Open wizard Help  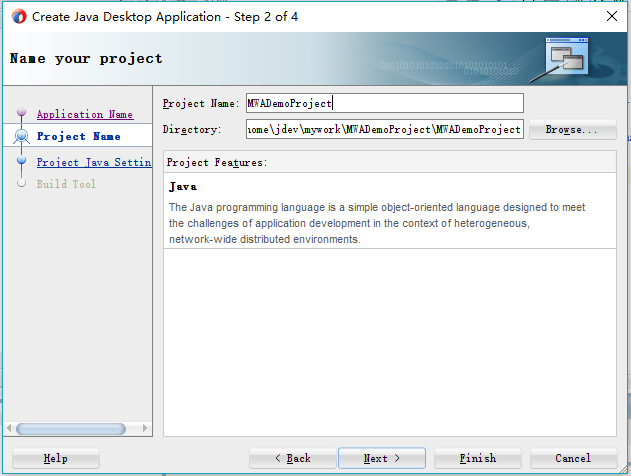56,458
